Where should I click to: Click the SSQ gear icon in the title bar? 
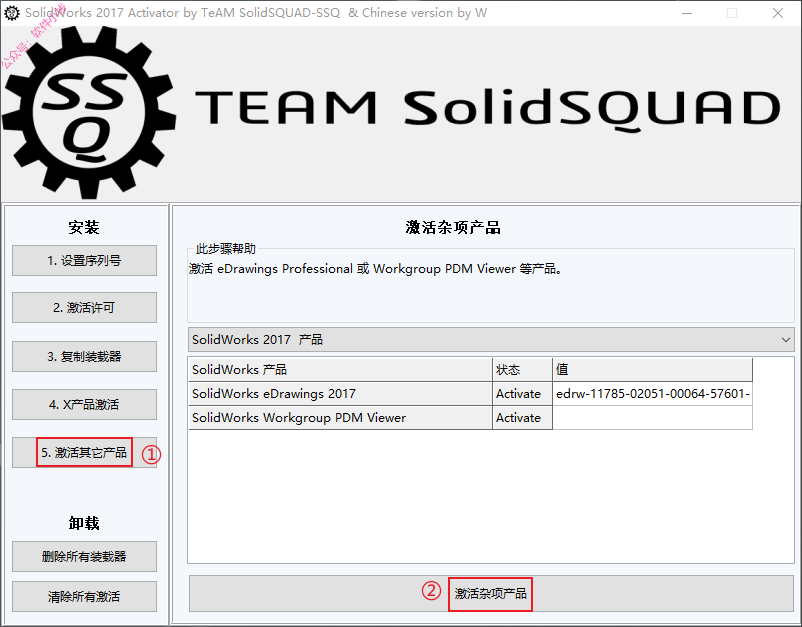(12, 13)
